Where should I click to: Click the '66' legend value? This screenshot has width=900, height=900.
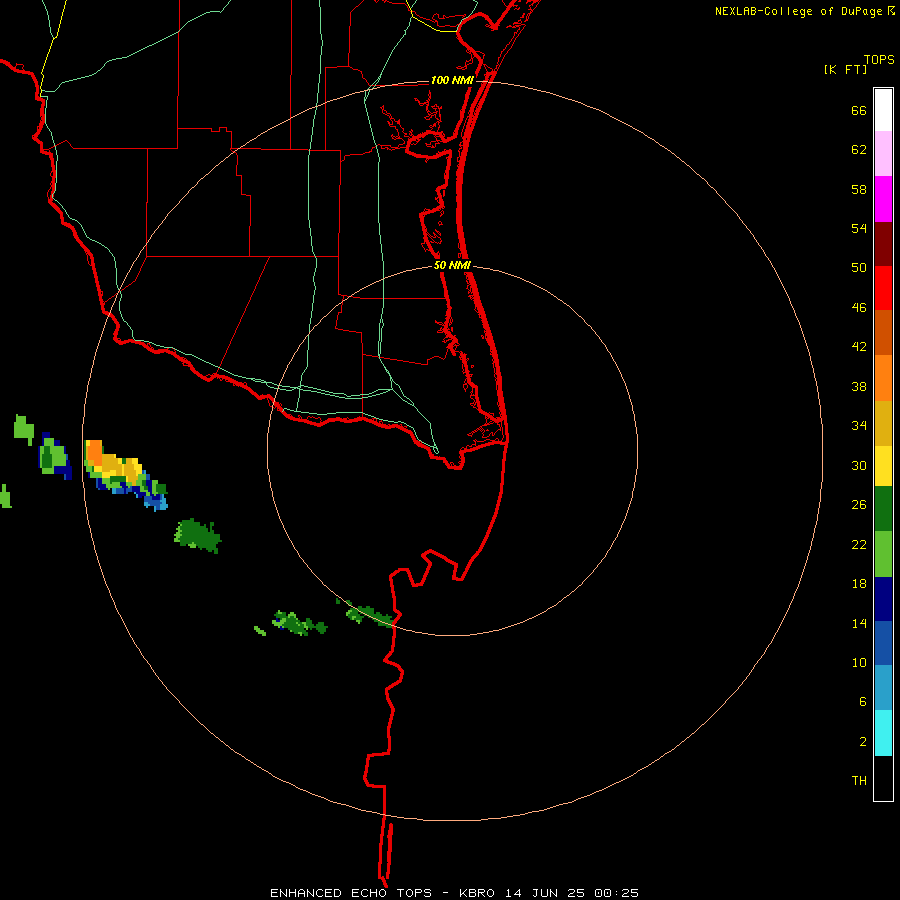859,111
